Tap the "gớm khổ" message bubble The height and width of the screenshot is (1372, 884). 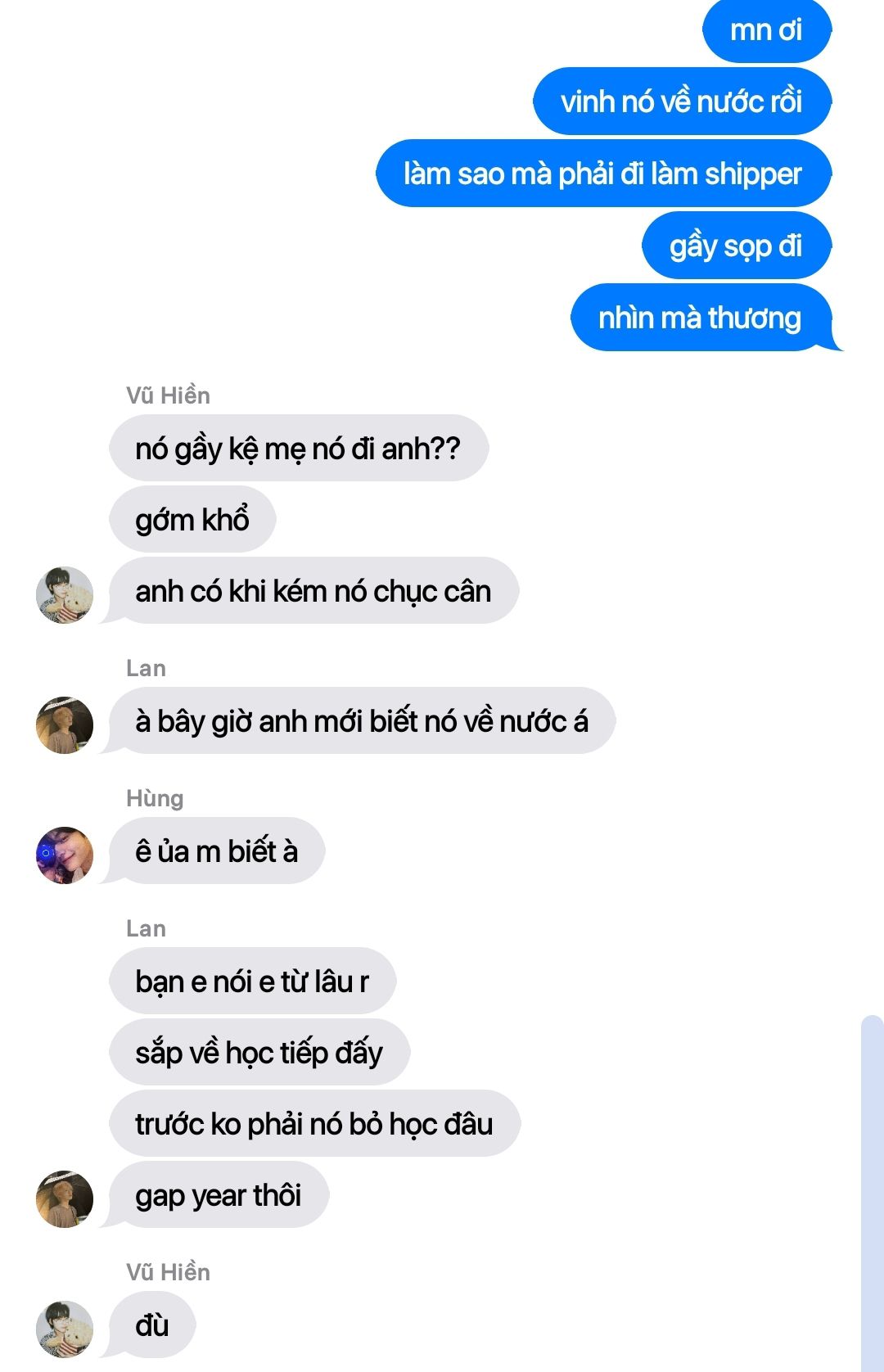(x=192, y=519)
